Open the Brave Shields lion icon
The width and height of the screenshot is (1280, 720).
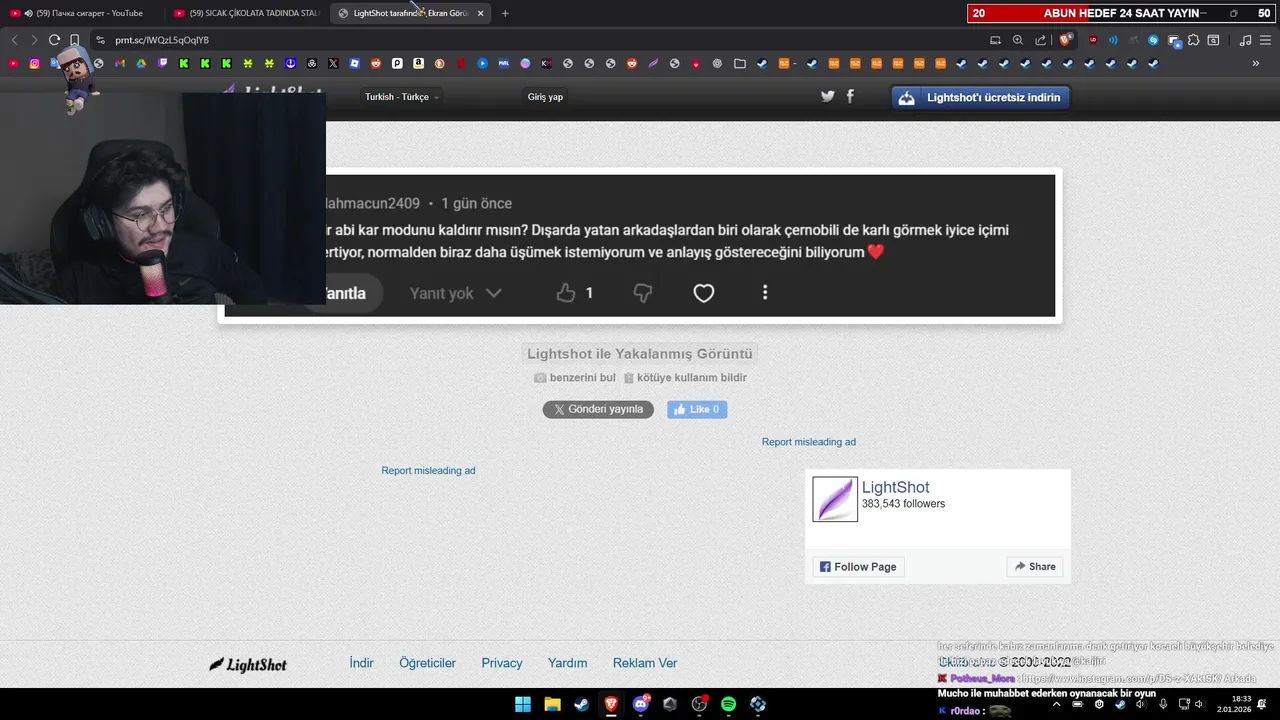tap(1066, 40)
